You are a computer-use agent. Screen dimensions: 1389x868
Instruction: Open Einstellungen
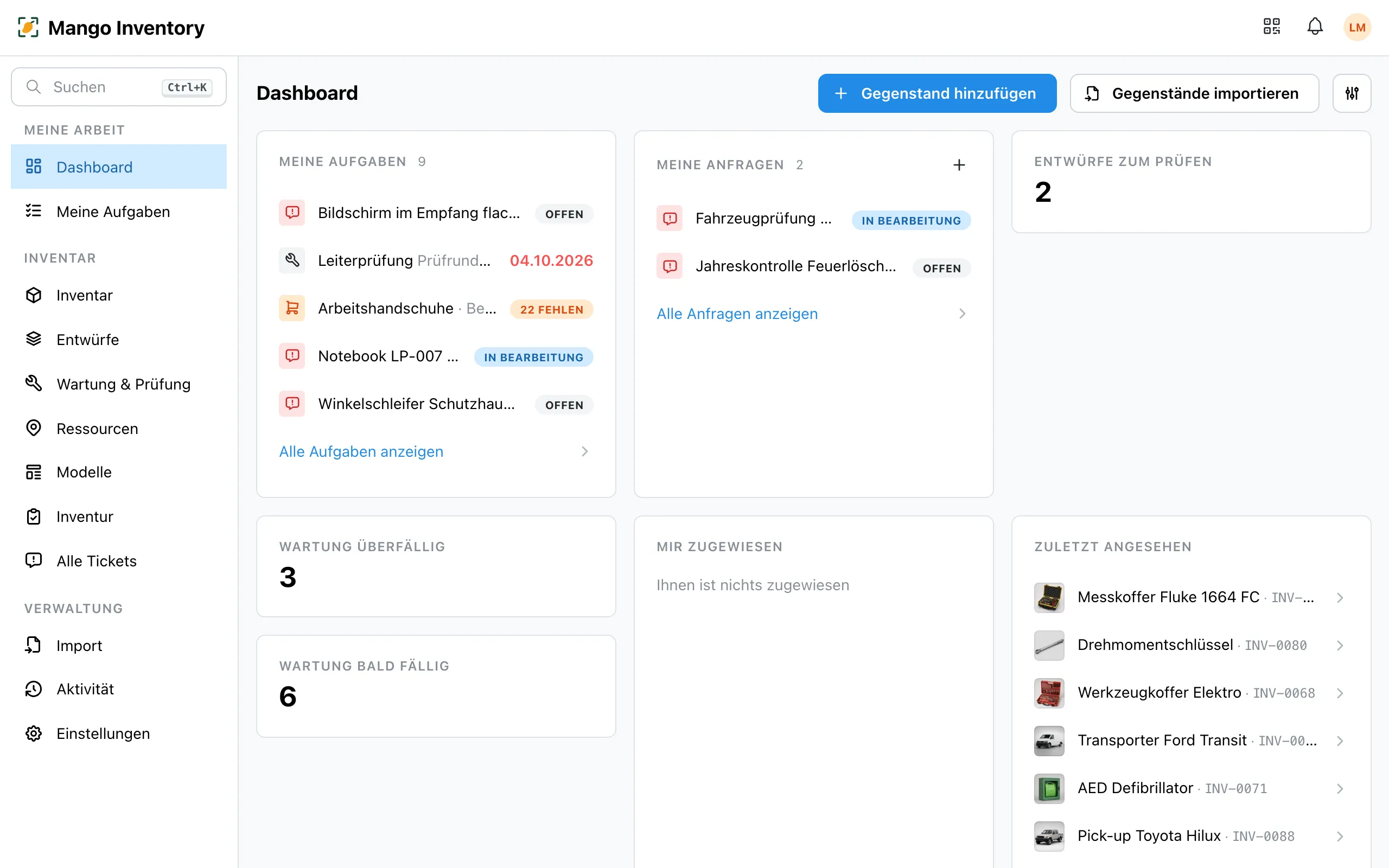[x=119, y=733]
